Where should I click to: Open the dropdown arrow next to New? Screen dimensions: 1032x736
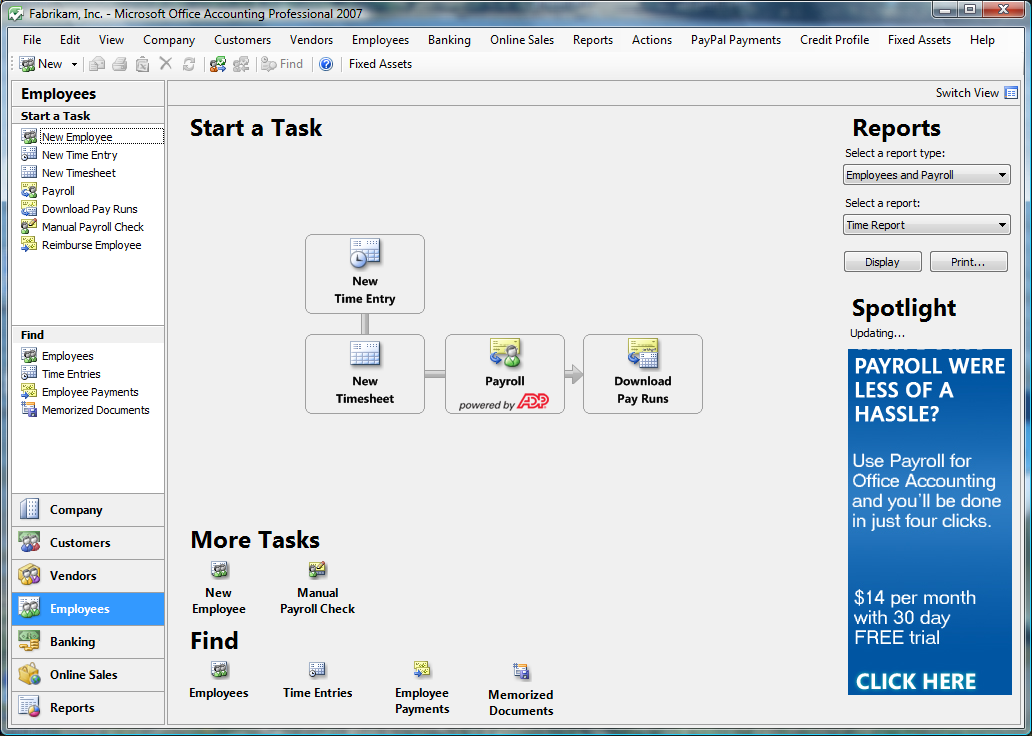coord(74,64)
